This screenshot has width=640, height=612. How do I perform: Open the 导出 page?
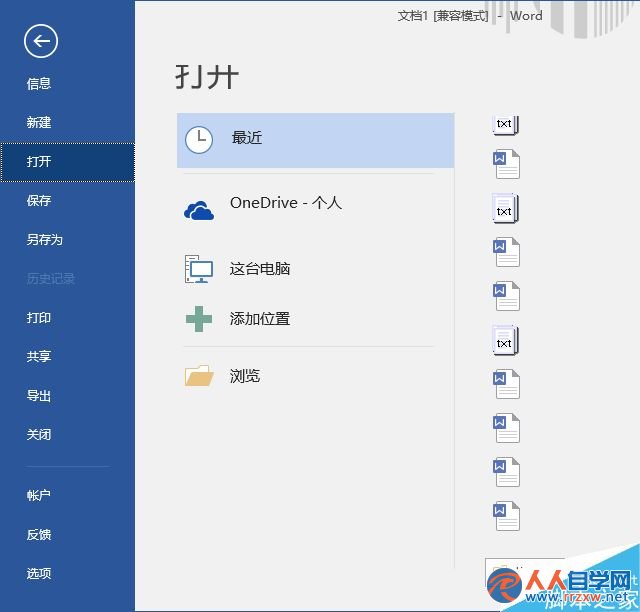coord(39,396)
